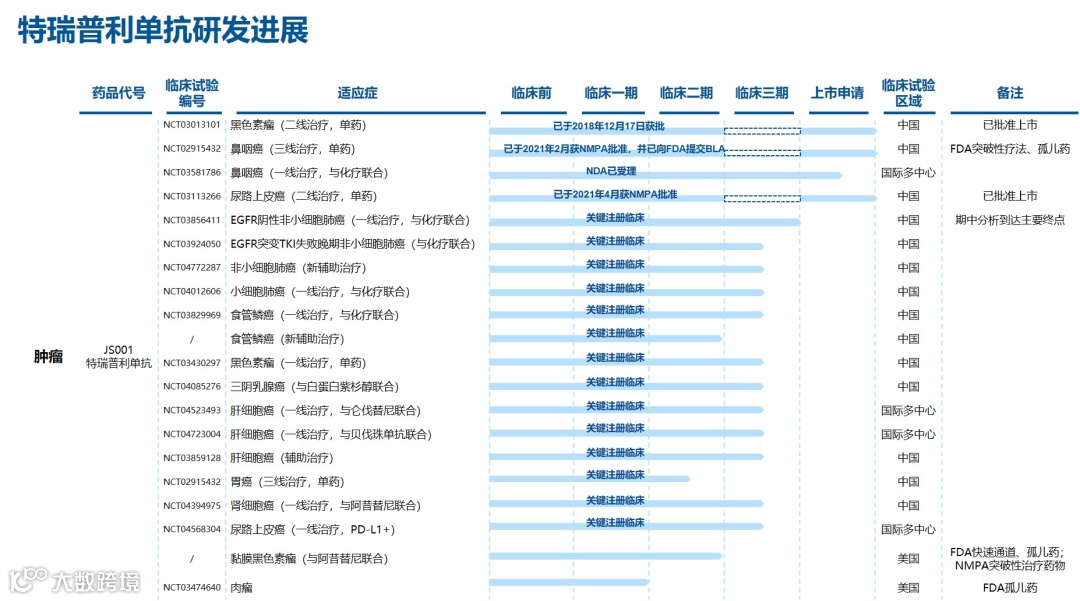Select 肝细胞癌 combined with 贝伐珠单抗 indication

[x=331, y=434]
